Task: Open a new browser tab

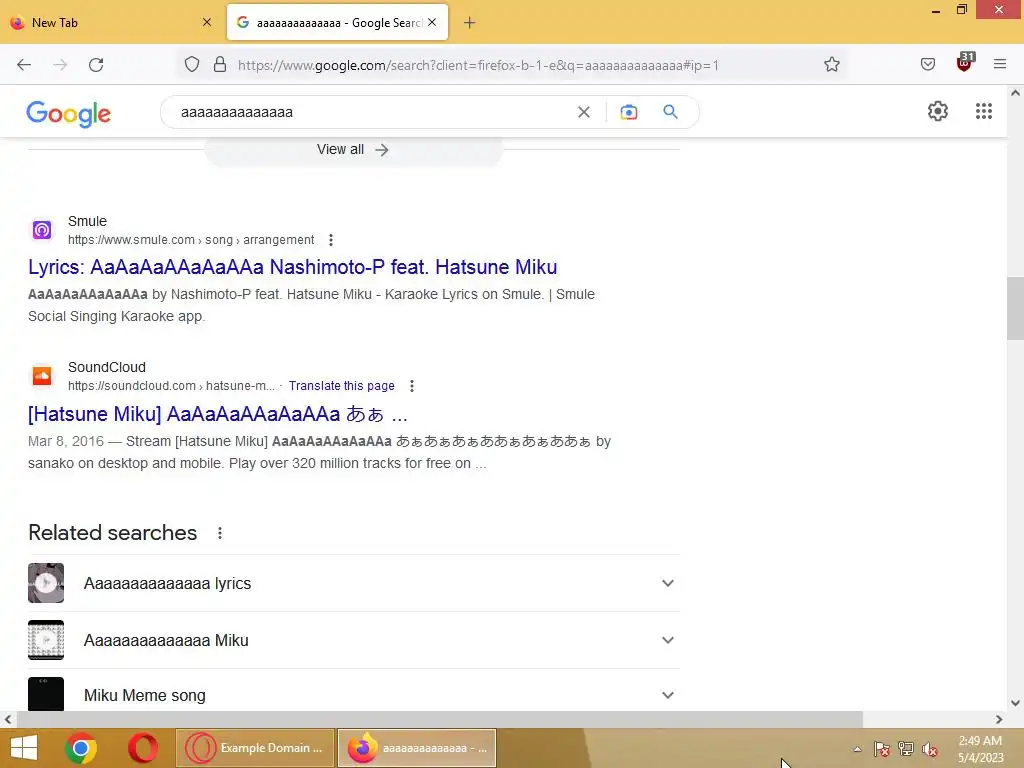Action: (x=470, y=23)
